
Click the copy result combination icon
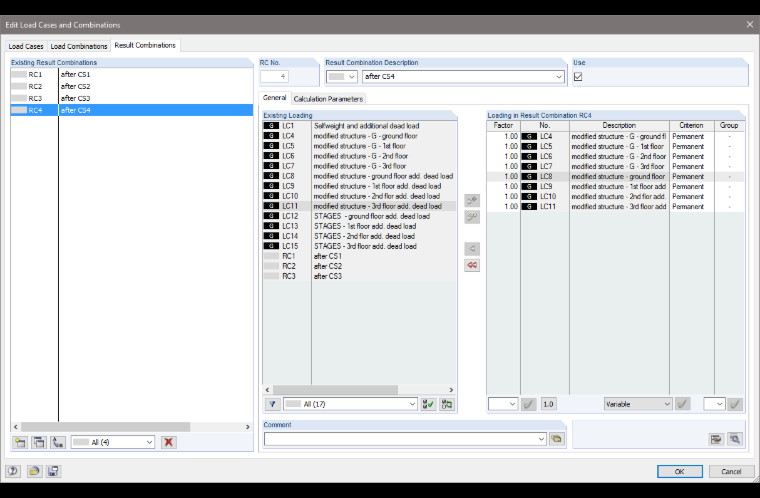(39, 442)
